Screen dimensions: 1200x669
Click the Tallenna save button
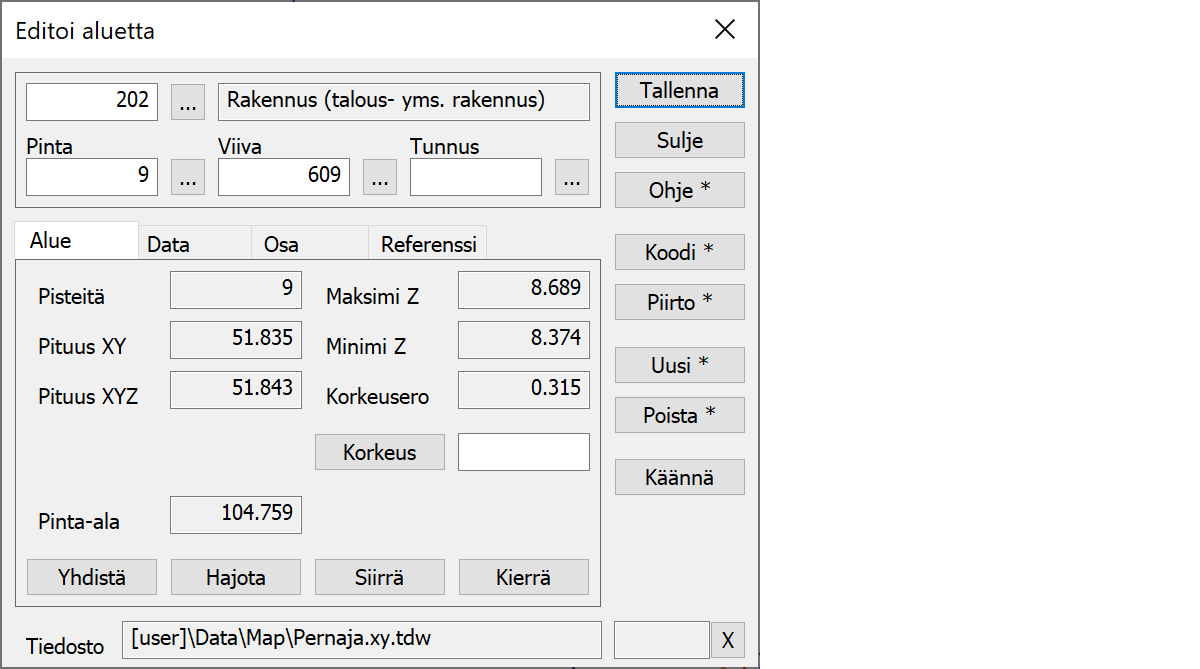coord(679,90)
